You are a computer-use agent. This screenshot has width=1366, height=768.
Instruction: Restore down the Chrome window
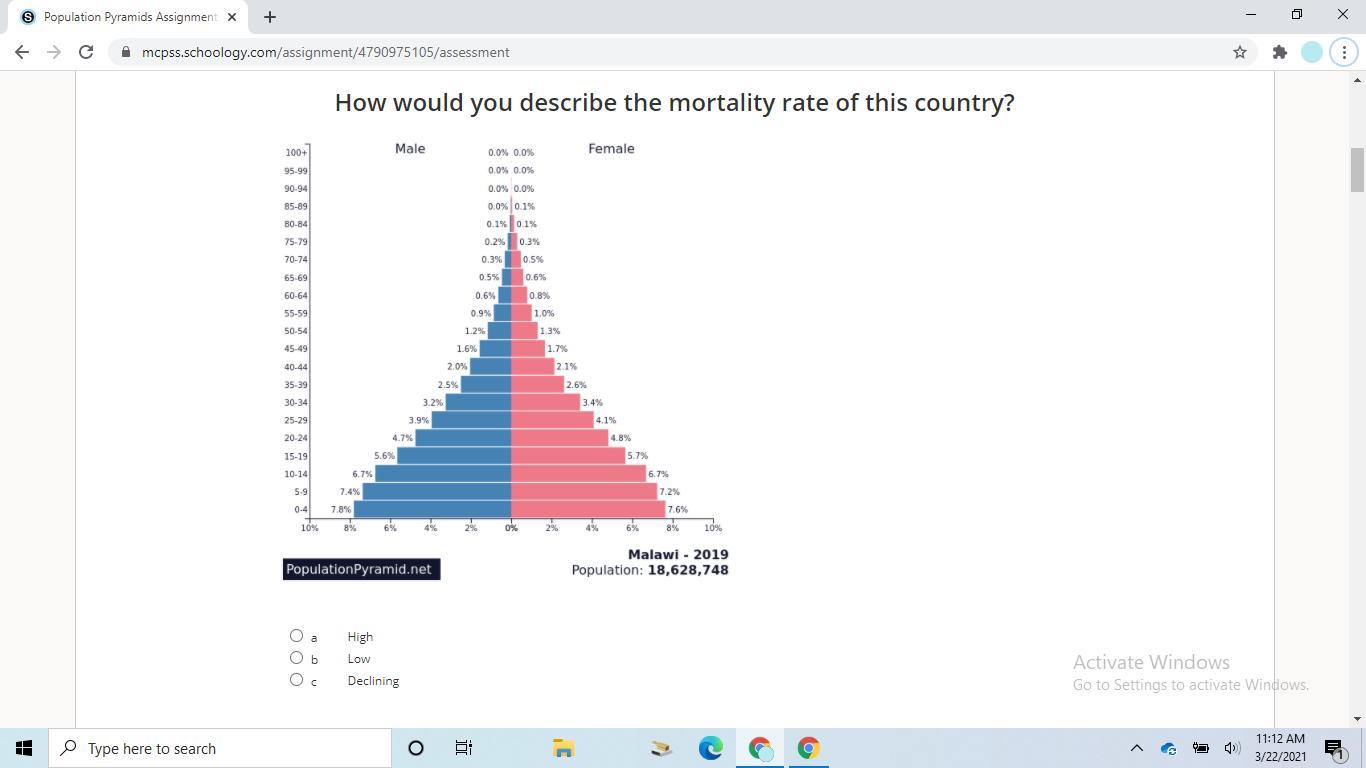click(x=1297, y=14)
